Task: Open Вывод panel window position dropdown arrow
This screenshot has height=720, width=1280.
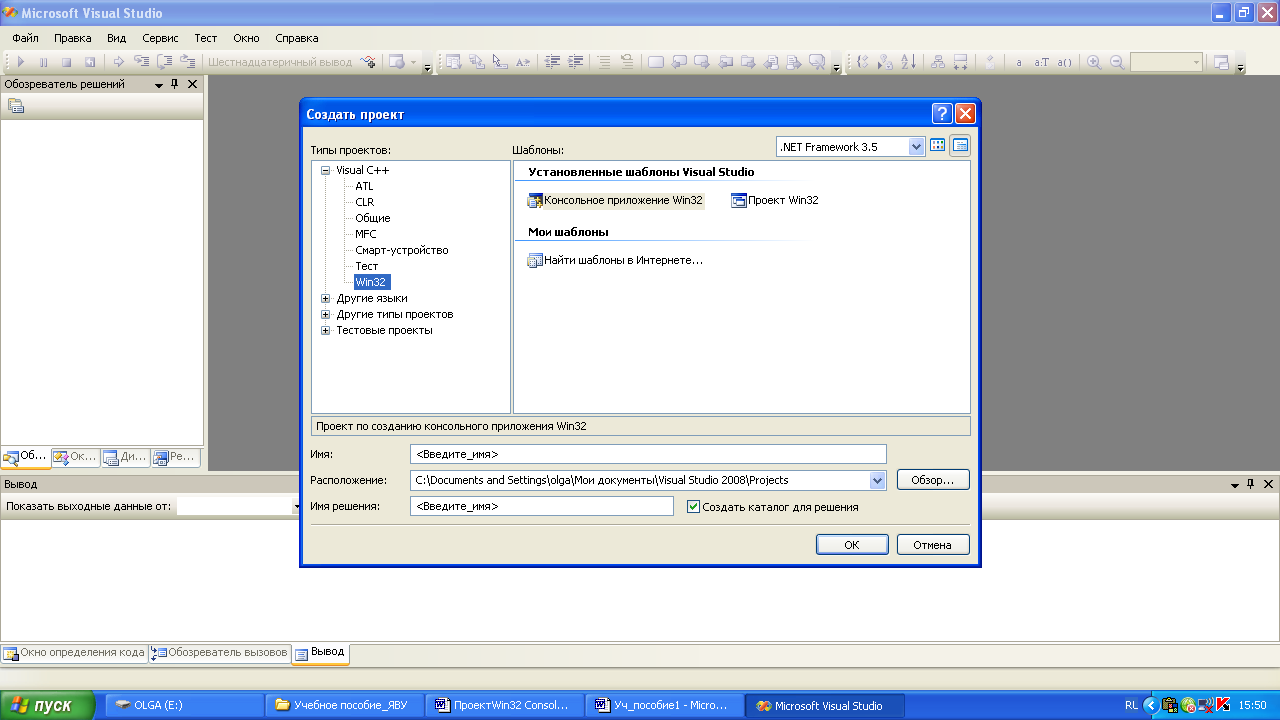Action: point(1234,484)
